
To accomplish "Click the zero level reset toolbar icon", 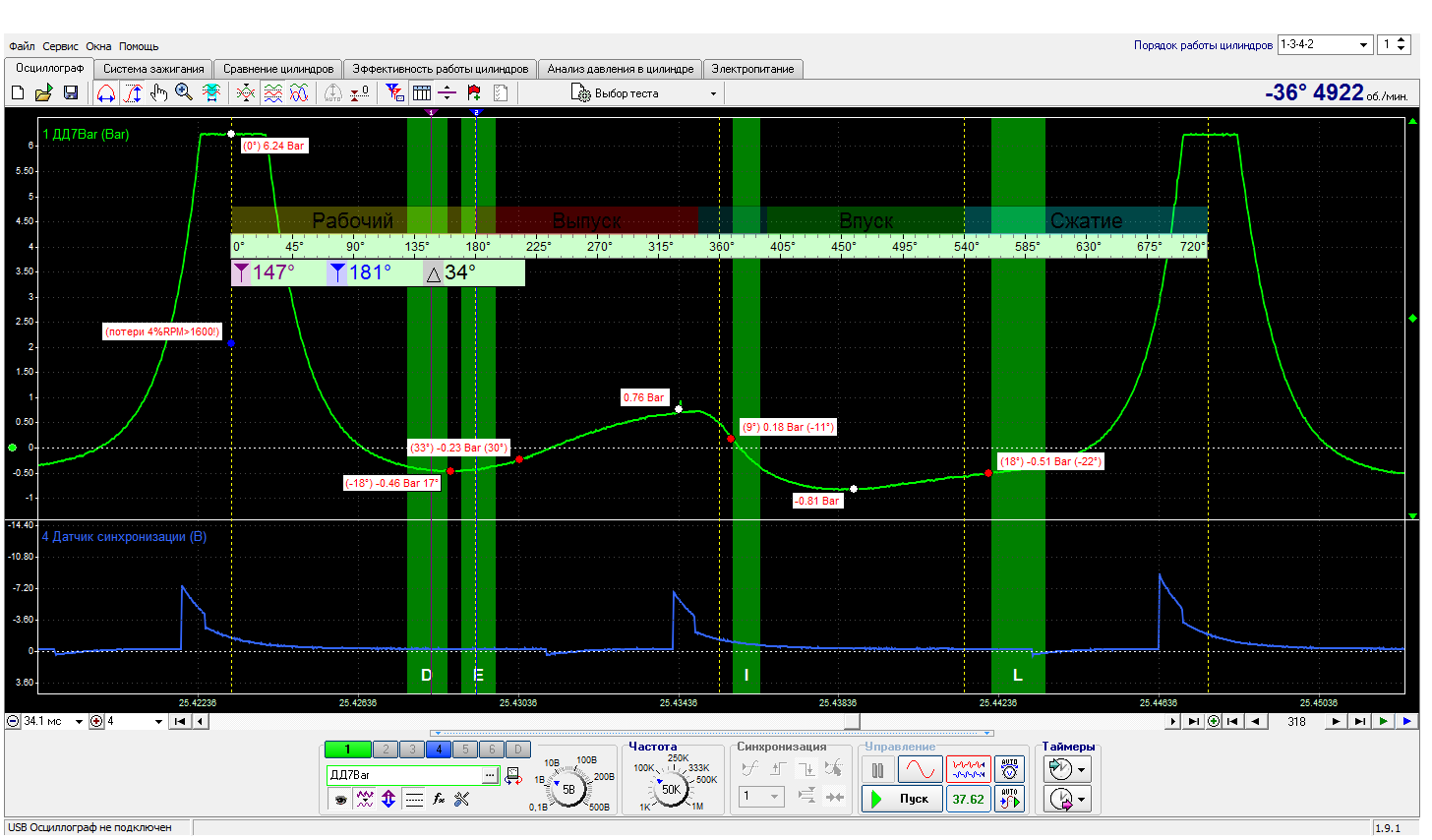I will [x=361, y=92].
